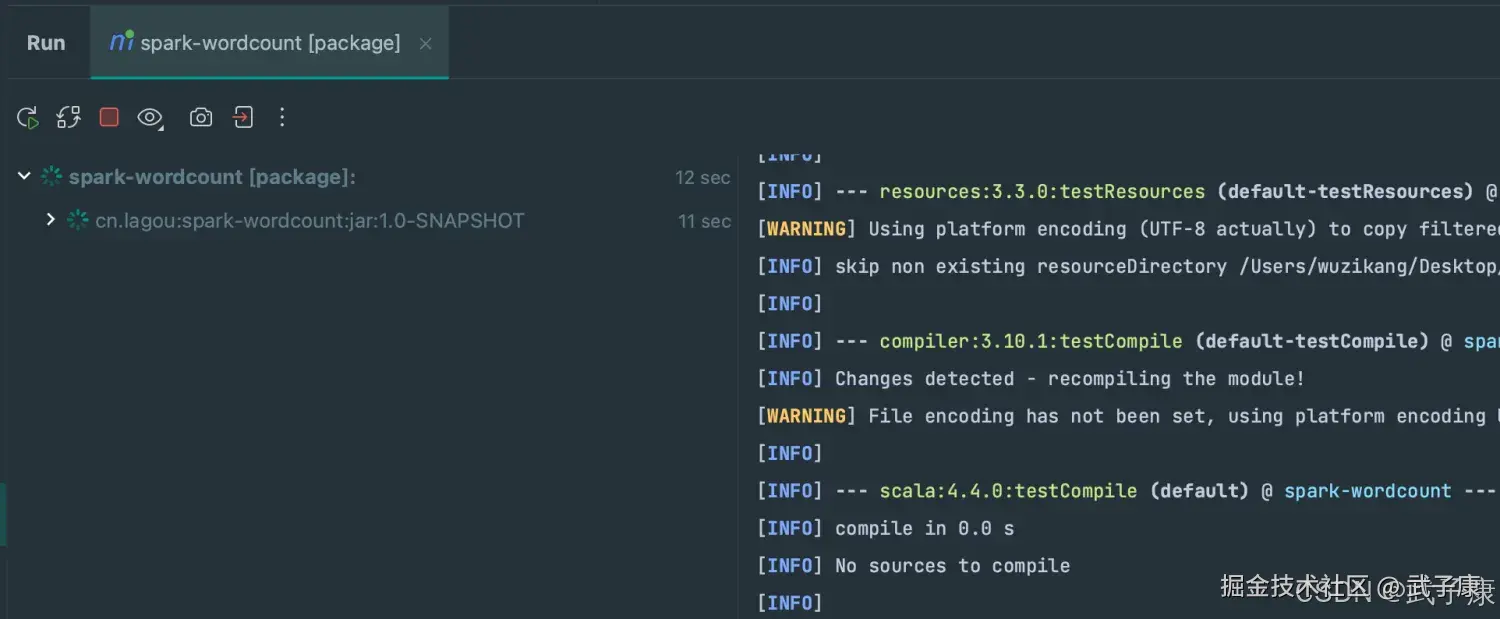Toggle the eye Show options icon
This screenshot has height=619, width=1500.
click(x=150, y=118)
